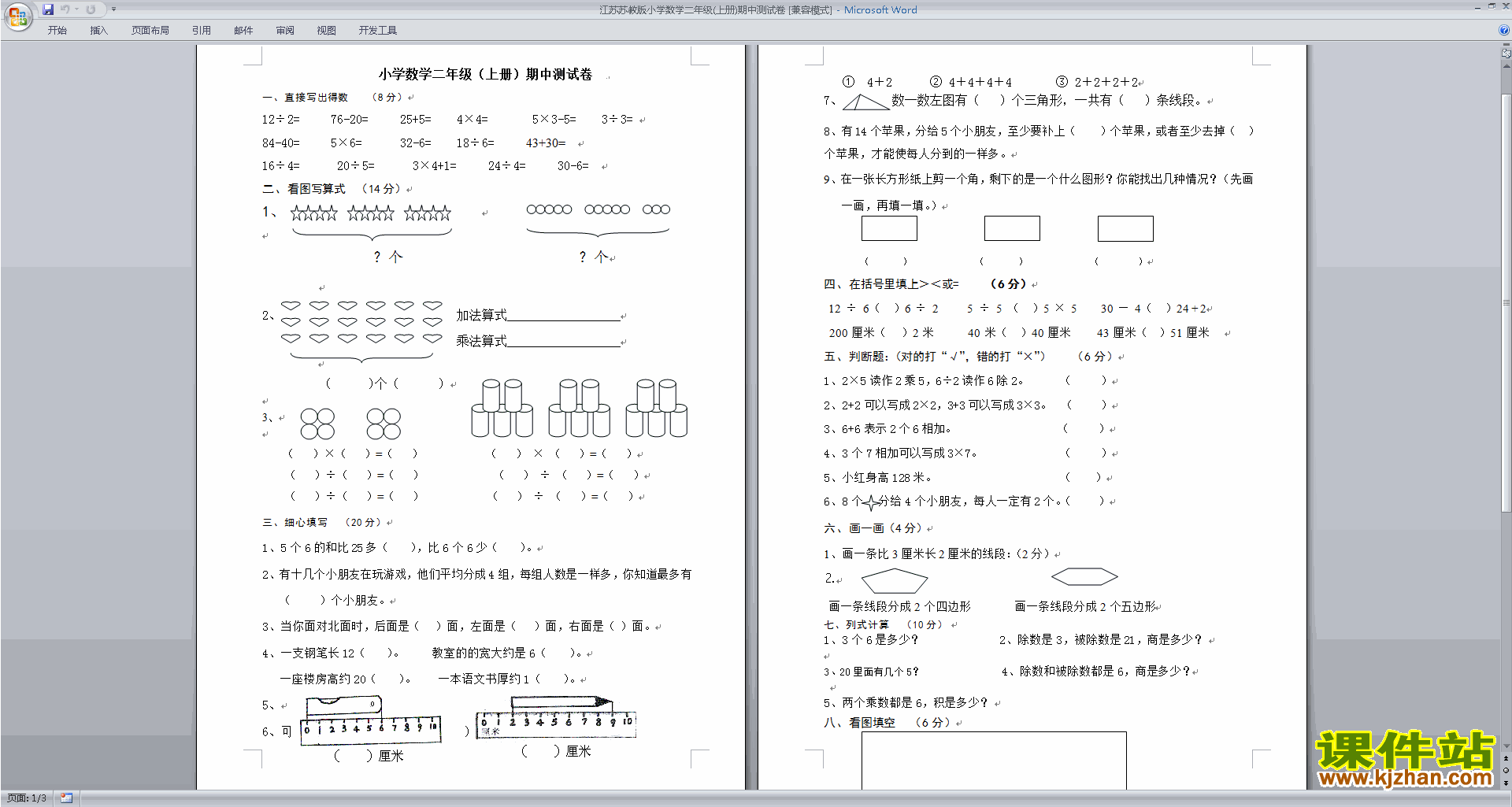
Task: Click the Save icon in Quick Access Toolbar
Action: coord(48,9)
